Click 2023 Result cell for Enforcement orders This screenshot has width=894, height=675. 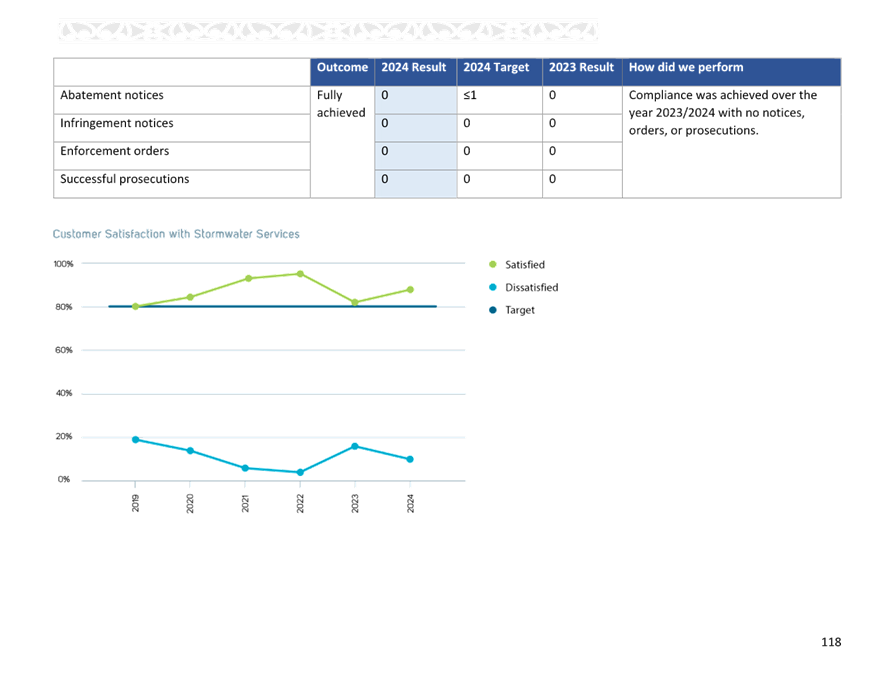[582, 156]
